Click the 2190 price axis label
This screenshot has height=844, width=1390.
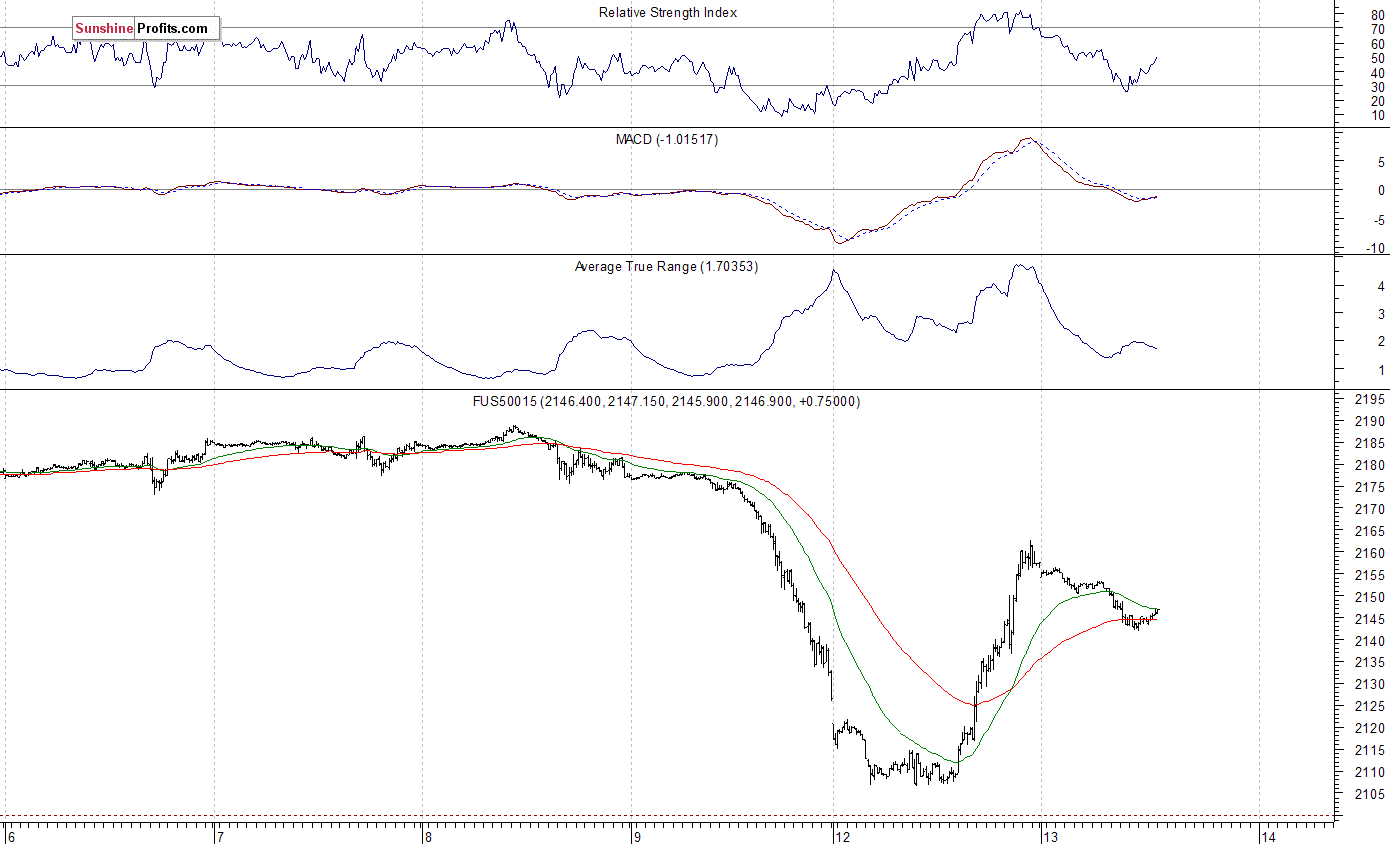(1371, 422)
